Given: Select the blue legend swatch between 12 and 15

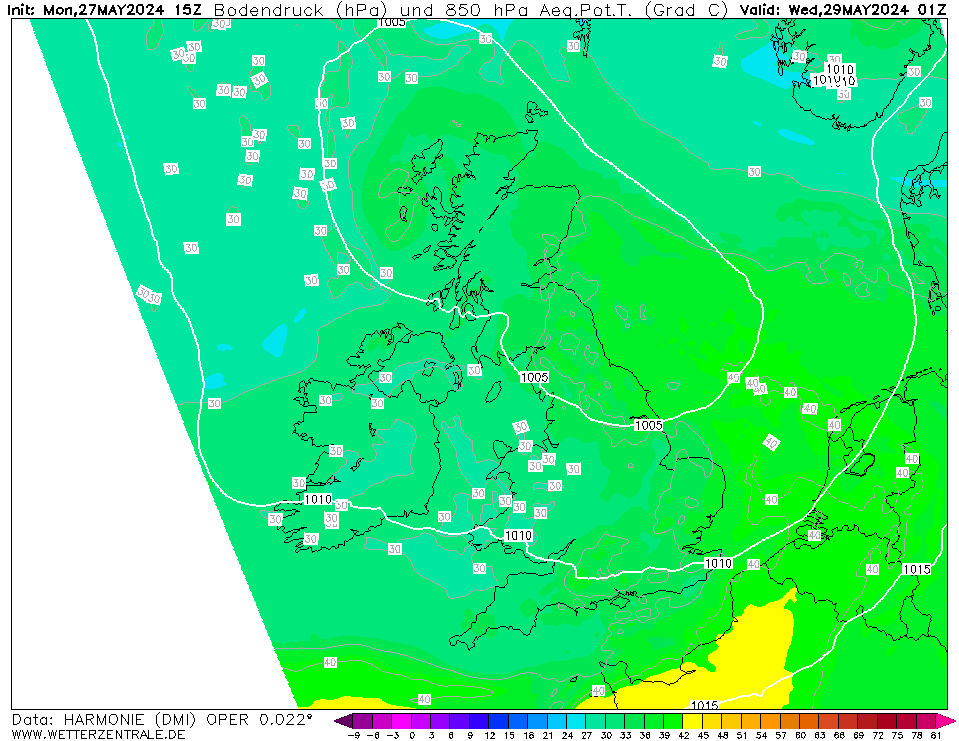Looking at the screenshot, I should pos(498,720).
